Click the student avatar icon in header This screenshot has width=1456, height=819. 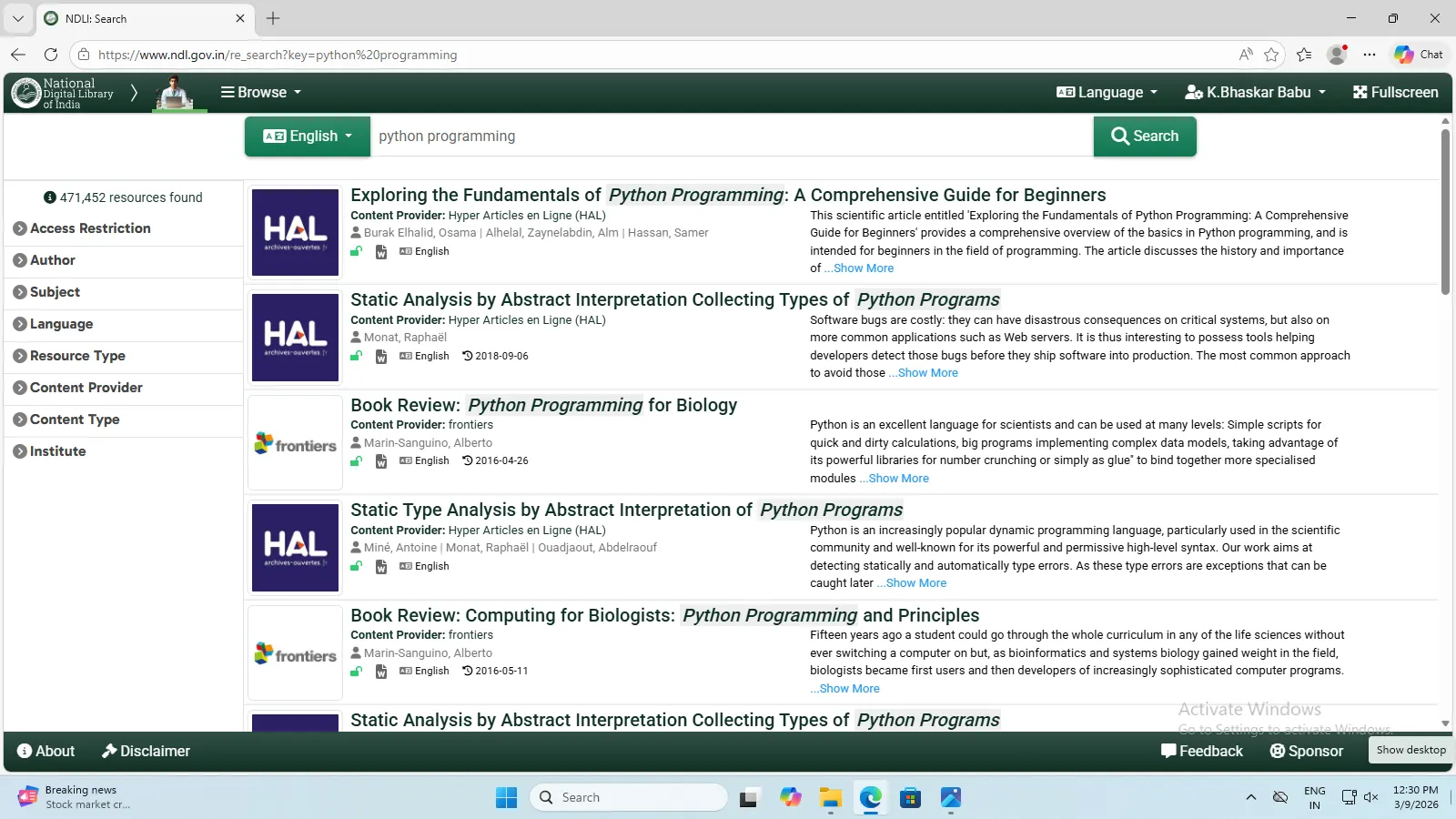tap(175, 93)
